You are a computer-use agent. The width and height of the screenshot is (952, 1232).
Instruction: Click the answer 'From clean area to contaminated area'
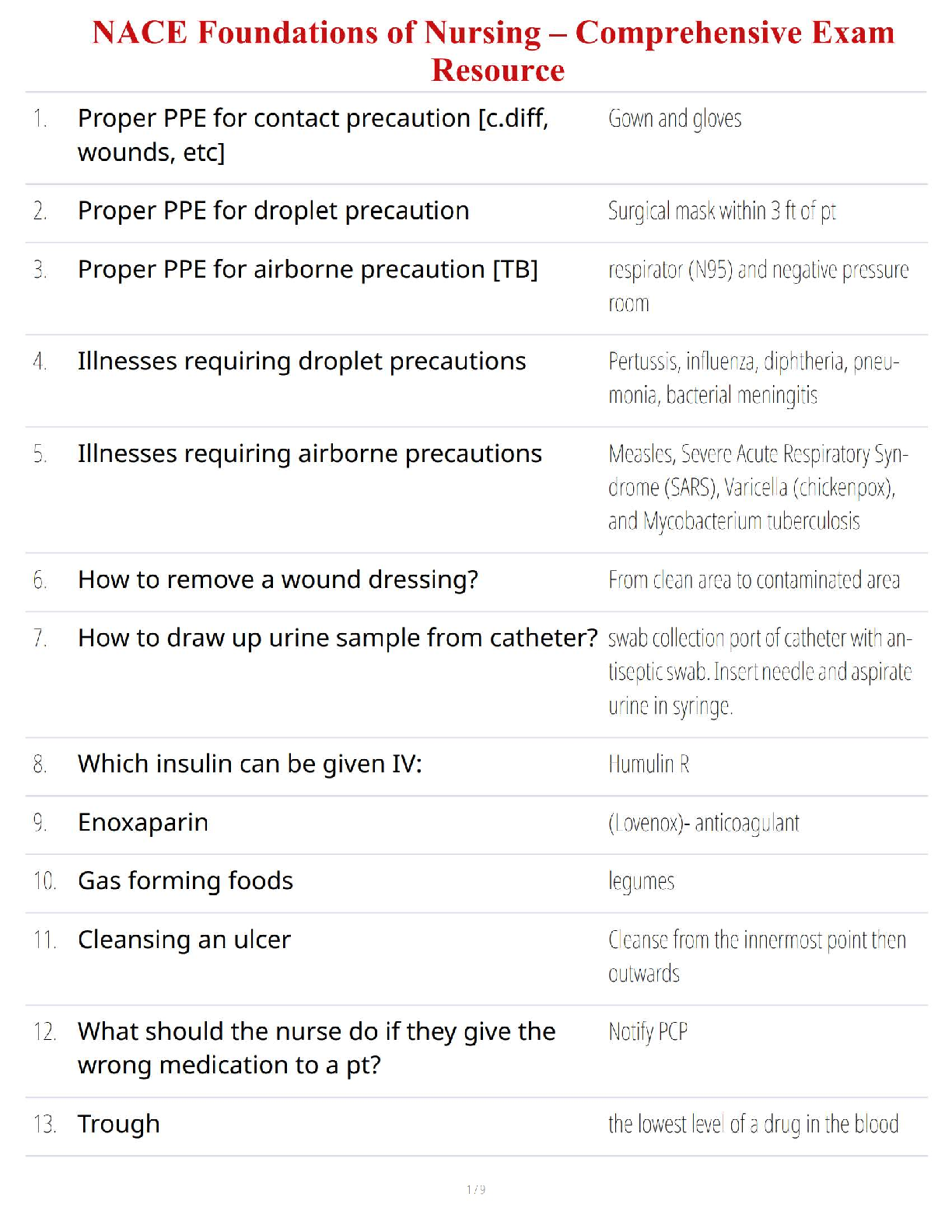click(x=754, y=580)
